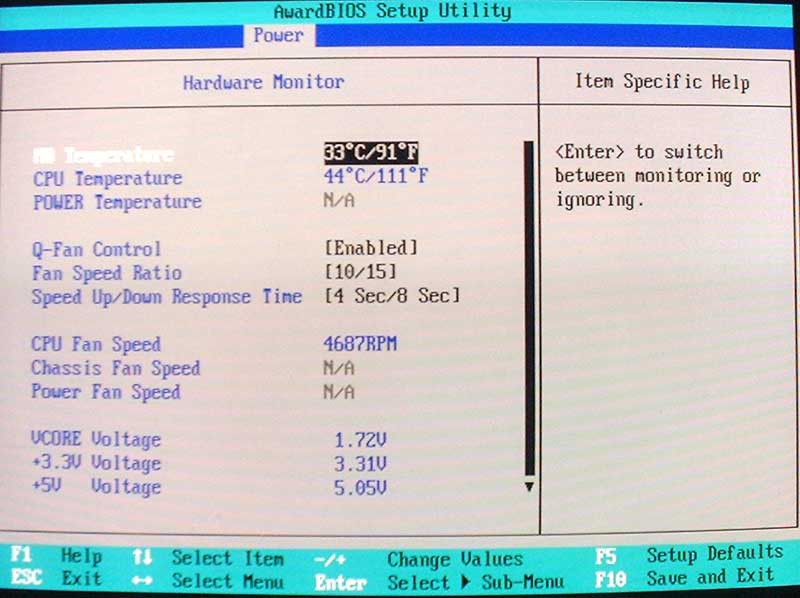Image resolution: width=800 pixels, height=598 pixels.
Task: Click the POWER Temperature N/A value
Action: point(339,201)
